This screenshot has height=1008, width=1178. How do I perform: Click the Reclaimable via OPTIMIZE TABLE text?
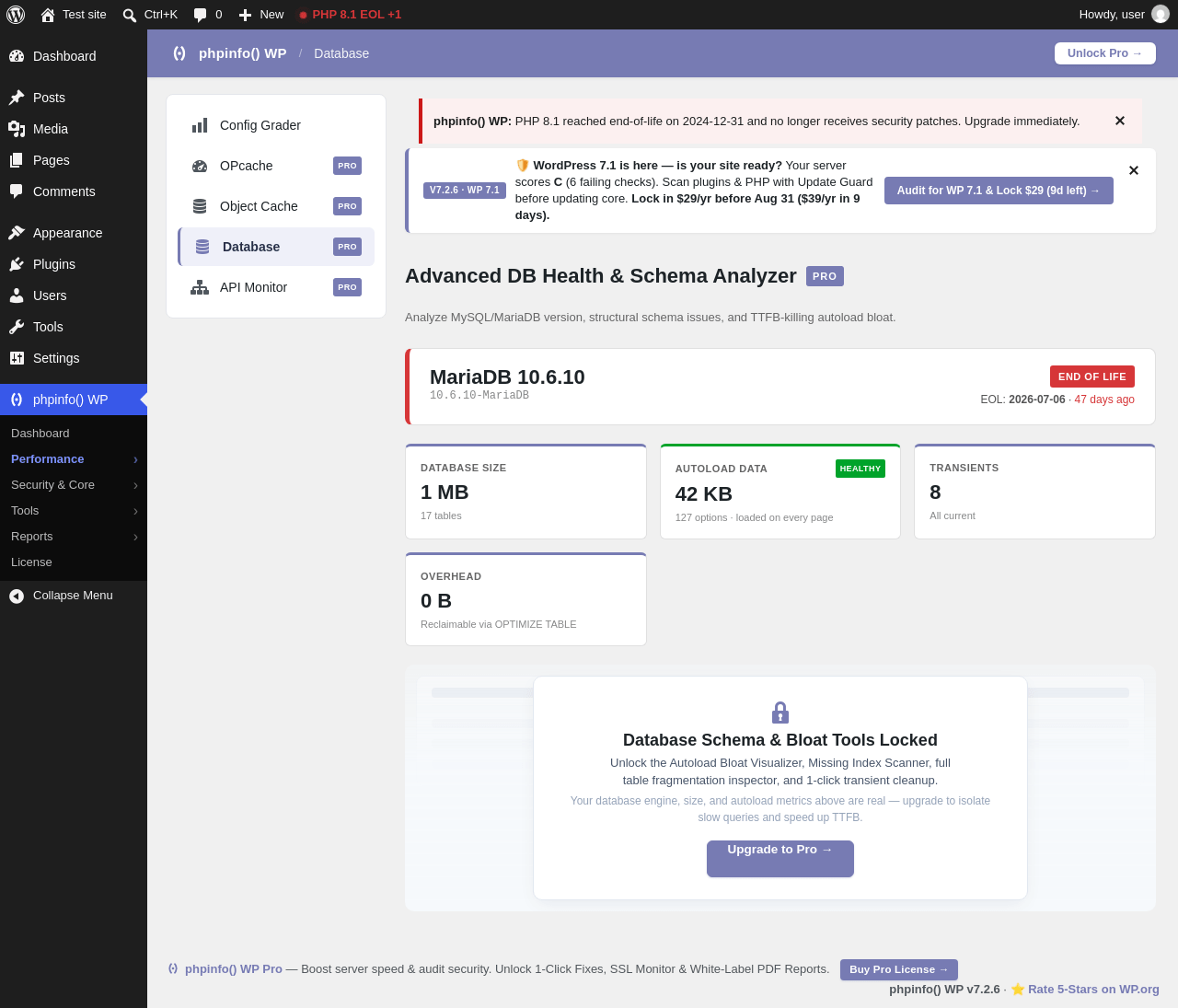tap(499, 624)
